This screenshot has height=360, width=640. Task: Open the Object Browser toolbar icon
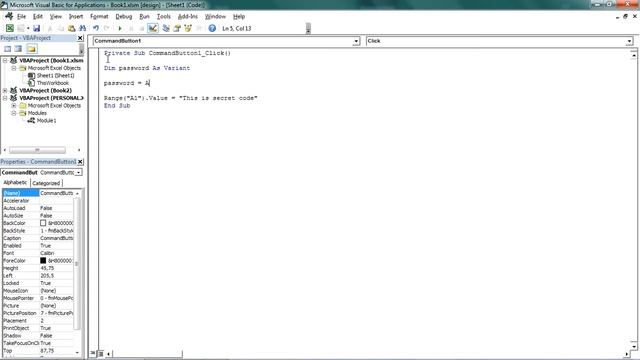point(188,28)
